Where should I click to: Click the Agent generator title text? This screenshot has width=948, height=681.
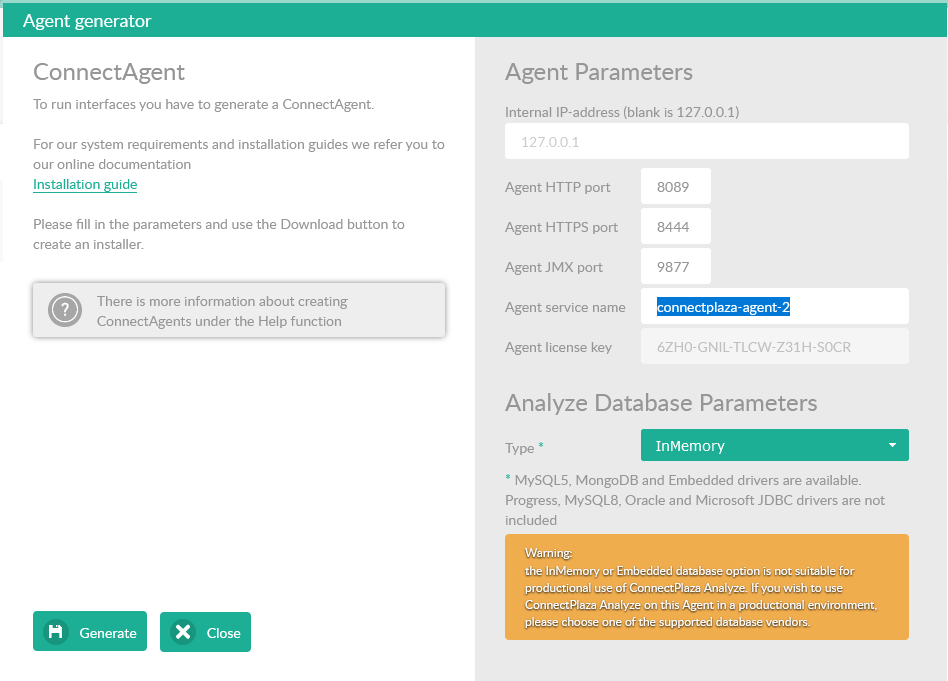coord(87,21)
